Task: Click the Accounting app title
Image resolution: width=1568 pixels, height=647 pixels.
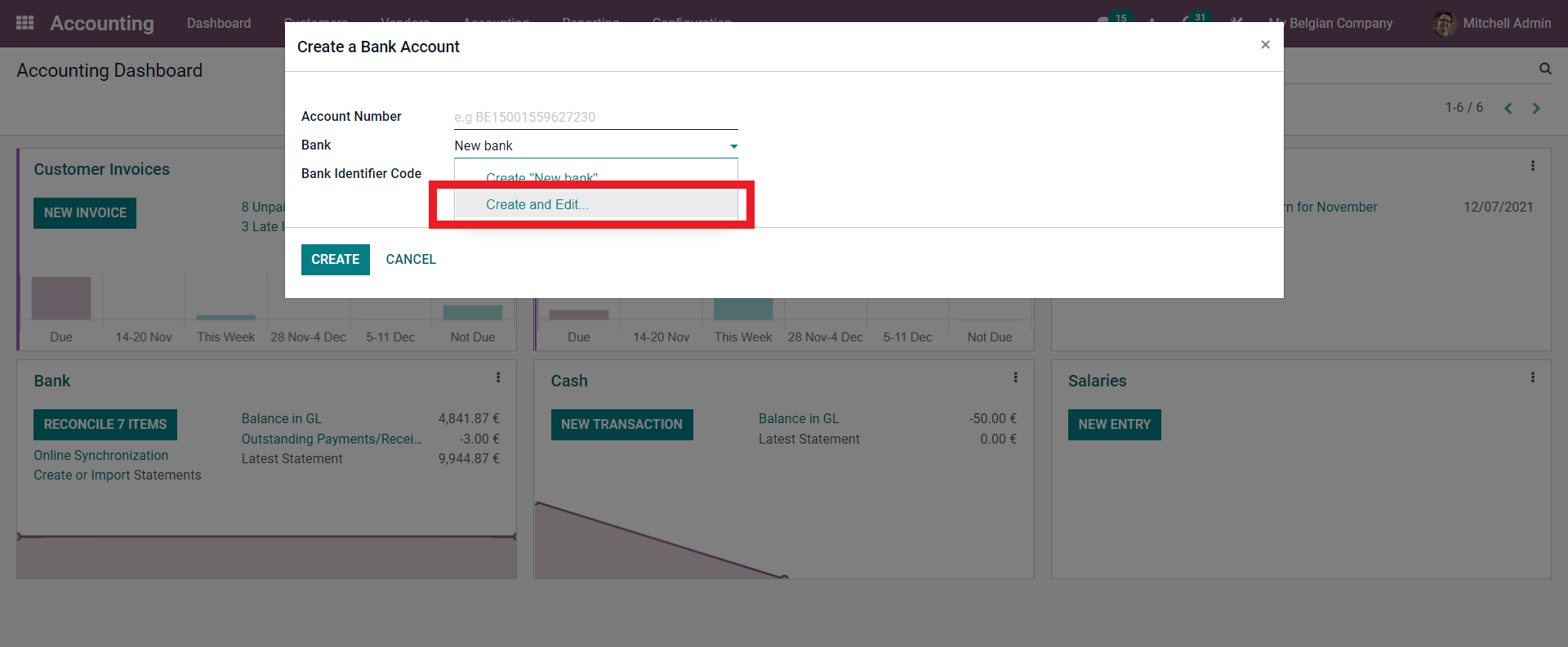Action: (102, 23)
